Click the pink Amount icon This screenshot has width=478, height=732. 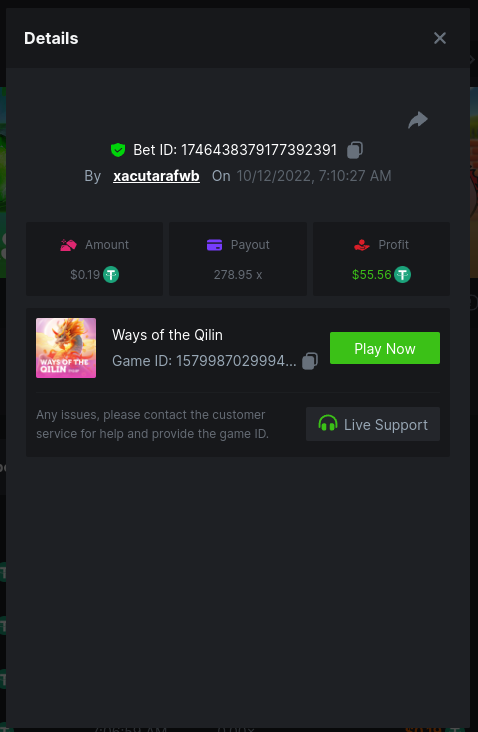click(x=68, y=245)
